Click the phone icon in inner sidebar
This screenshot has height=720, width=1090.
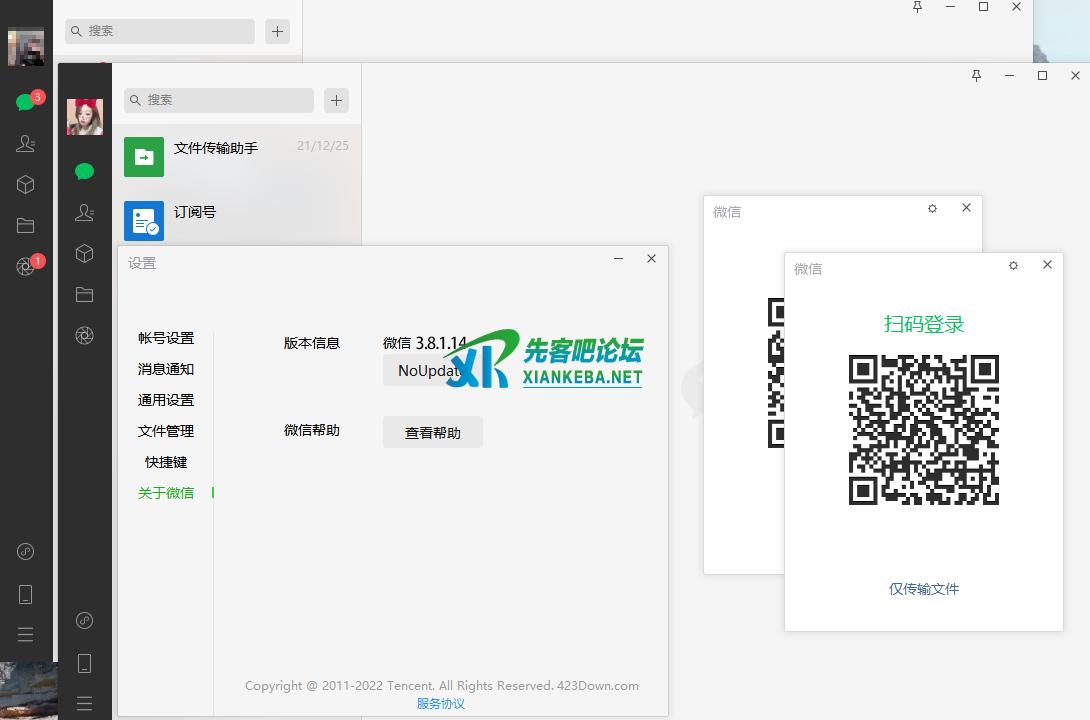pyautogui.click(x=85, y=663)
